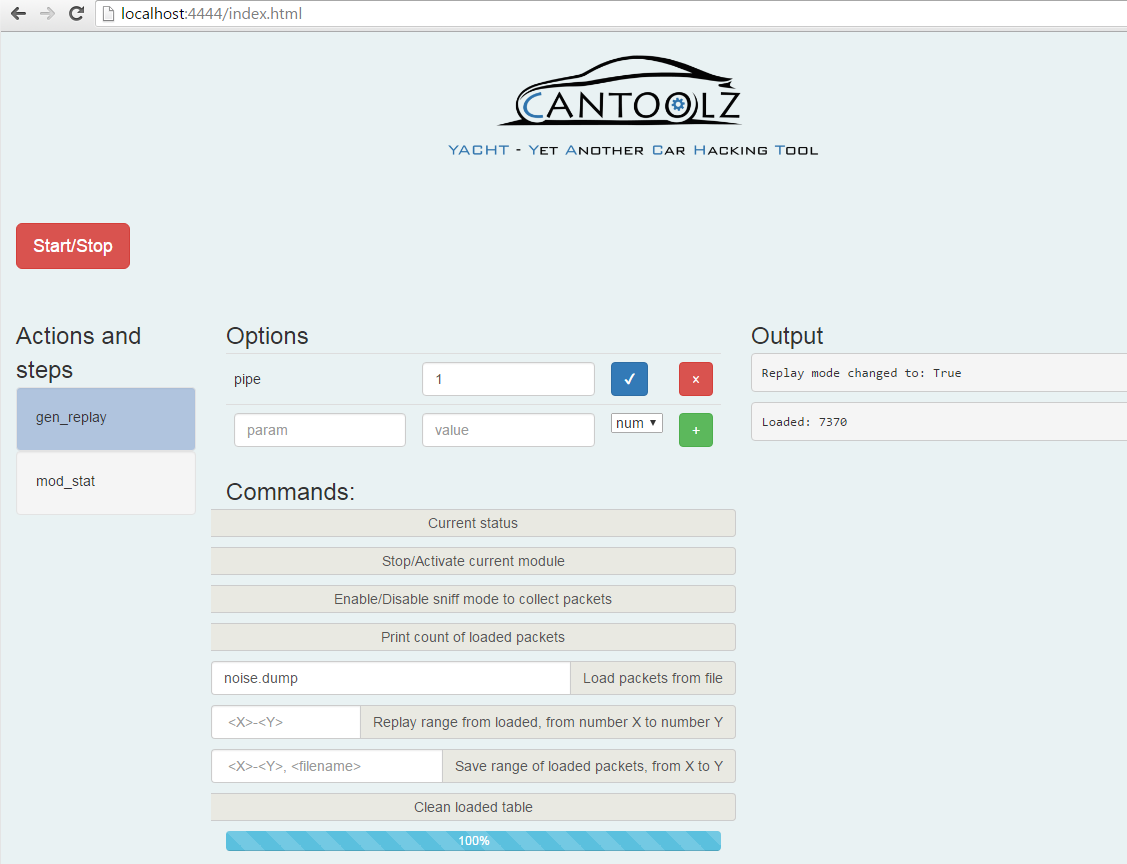This screenshot has width=1127, height=864.
Task: Click Replay range from loaded button
Action: (x=548, y=722)
